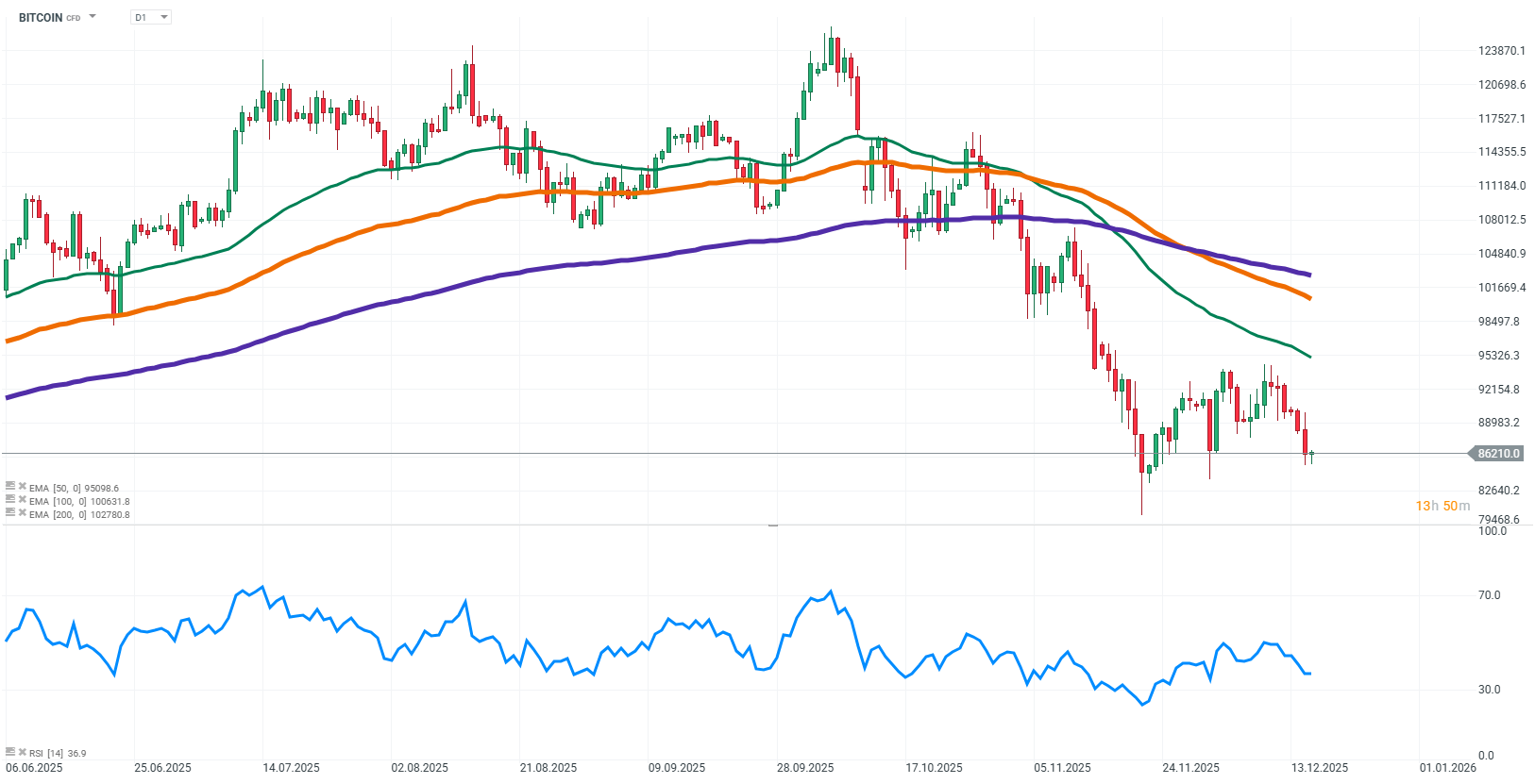This screenshot has width=1535, height=784.
Task: Click the current price tag 86210.0
Action: coord(1498,454)
